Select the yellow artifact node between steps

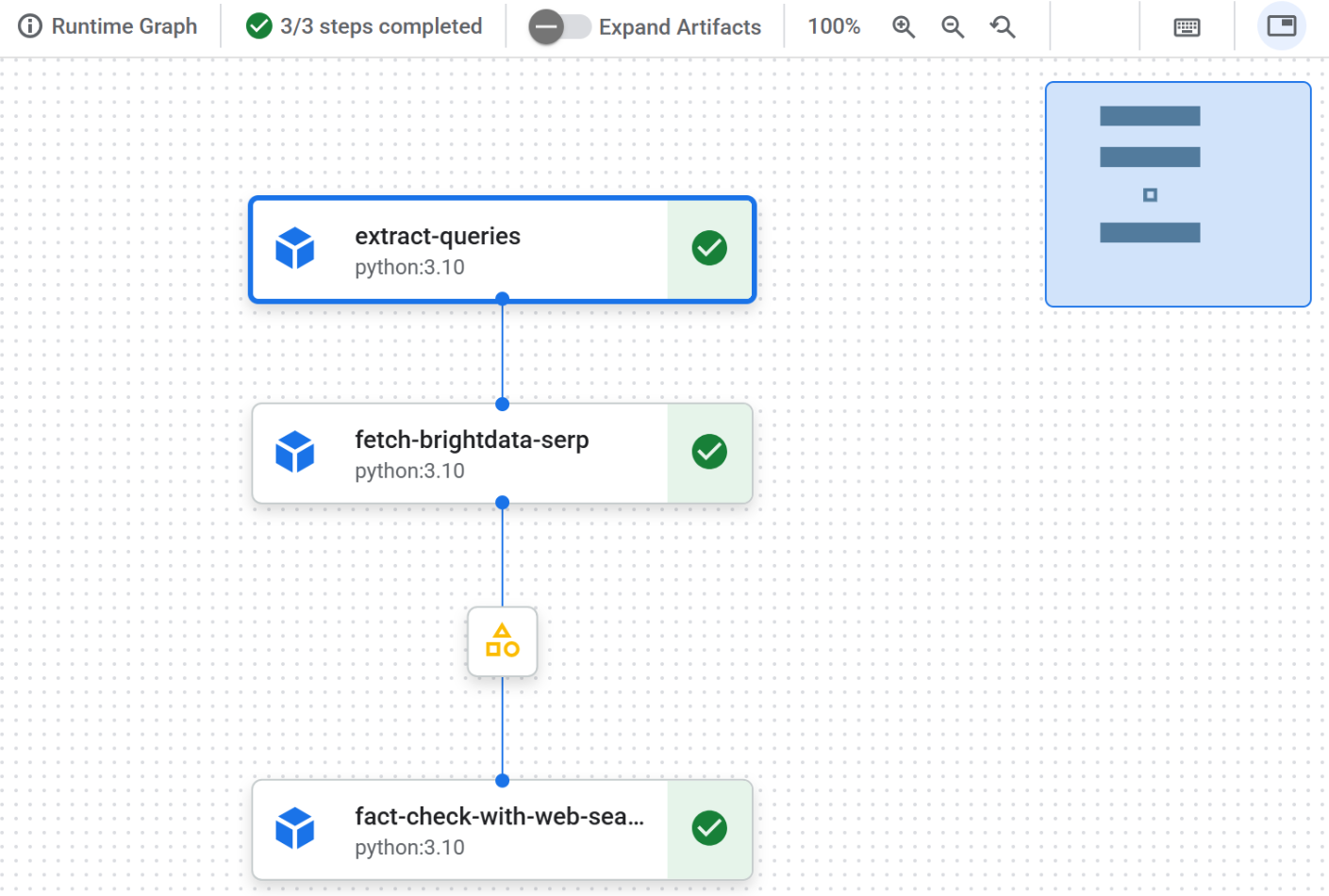click(x=502, y=641)
